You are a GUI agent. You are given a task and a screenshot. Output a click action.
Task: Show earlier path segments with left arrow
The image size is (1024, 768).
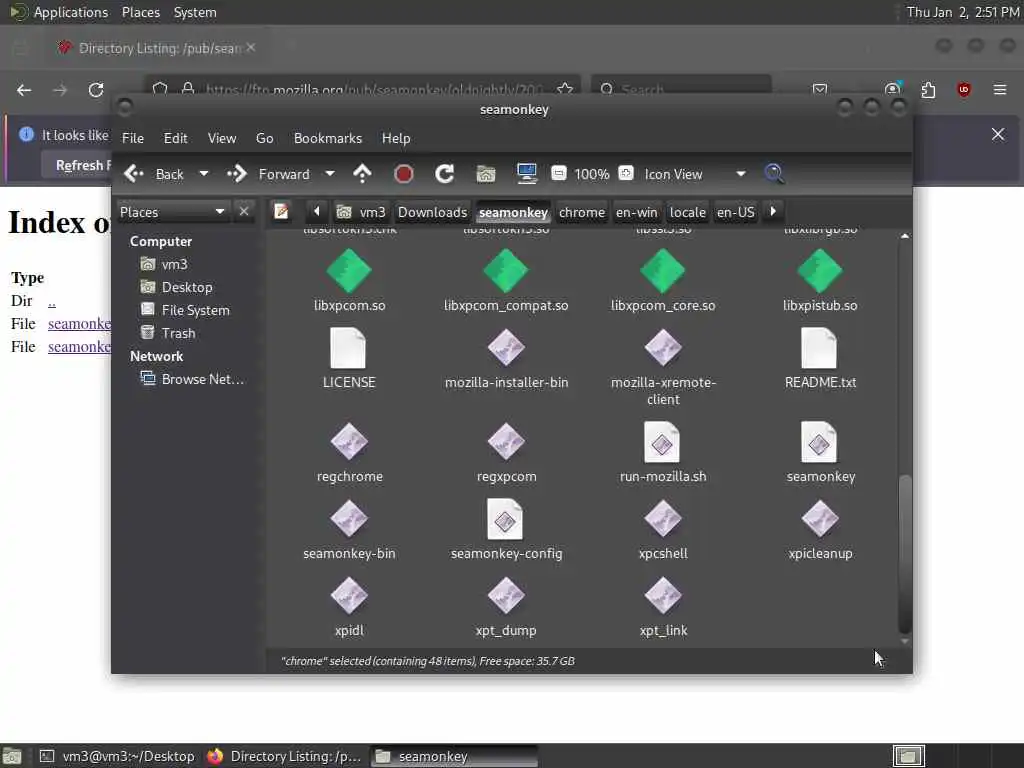(x=317, y=211)
